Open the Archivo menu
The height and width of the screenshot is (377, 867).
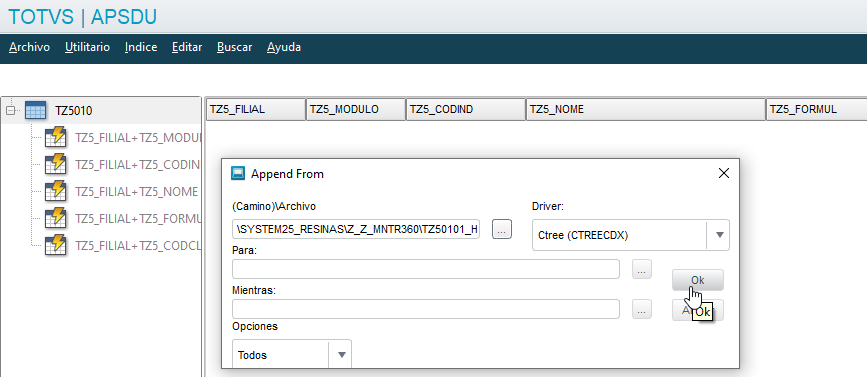[x=29, y=47]
